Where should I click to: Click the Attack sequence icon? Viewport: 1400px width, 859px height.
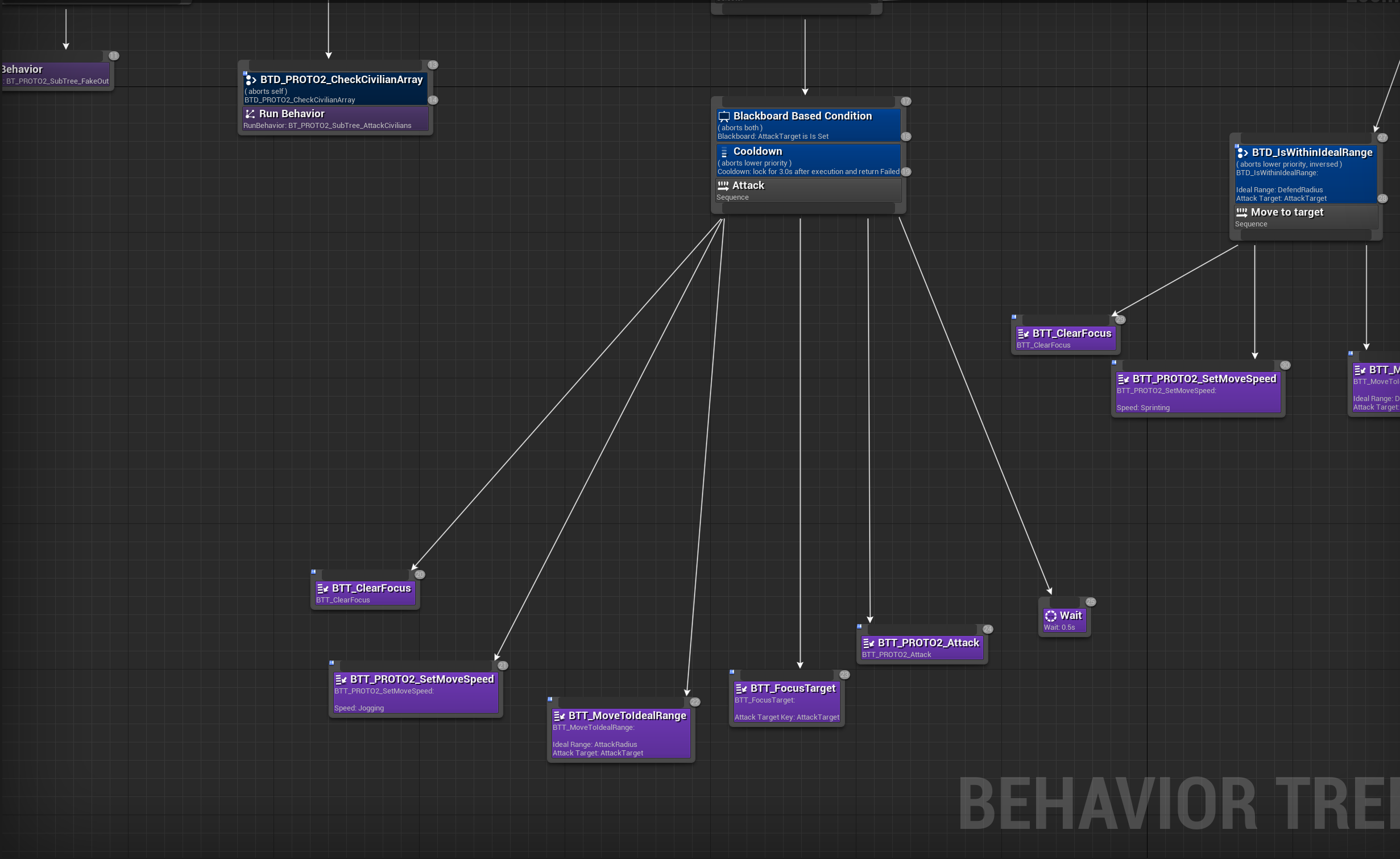click(x=723, y=185)
